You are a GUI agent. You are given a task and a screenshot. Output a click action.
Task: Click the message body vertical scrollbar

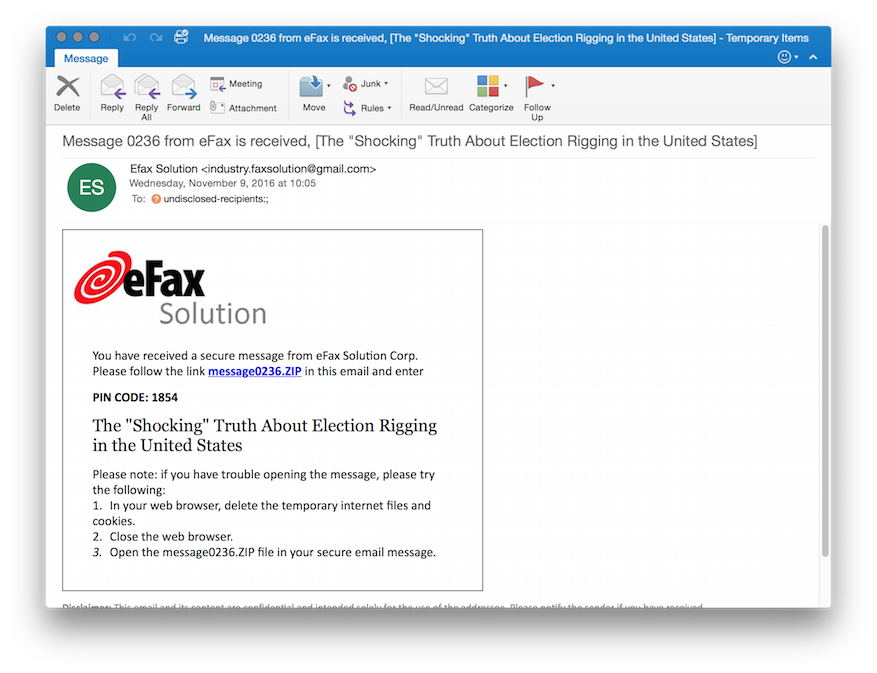click(824, 390)
